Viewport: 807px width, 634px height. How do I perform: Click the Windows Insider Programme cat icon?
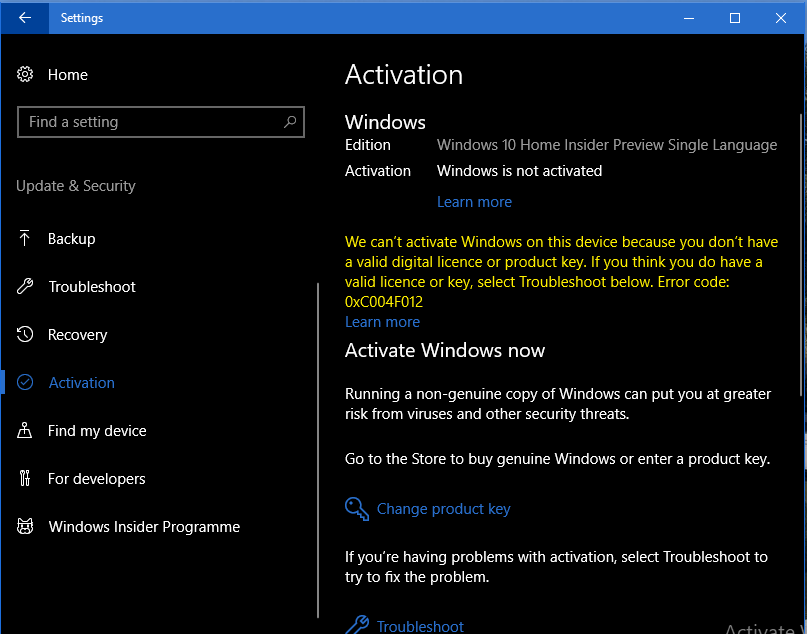[x=25, y=526]
